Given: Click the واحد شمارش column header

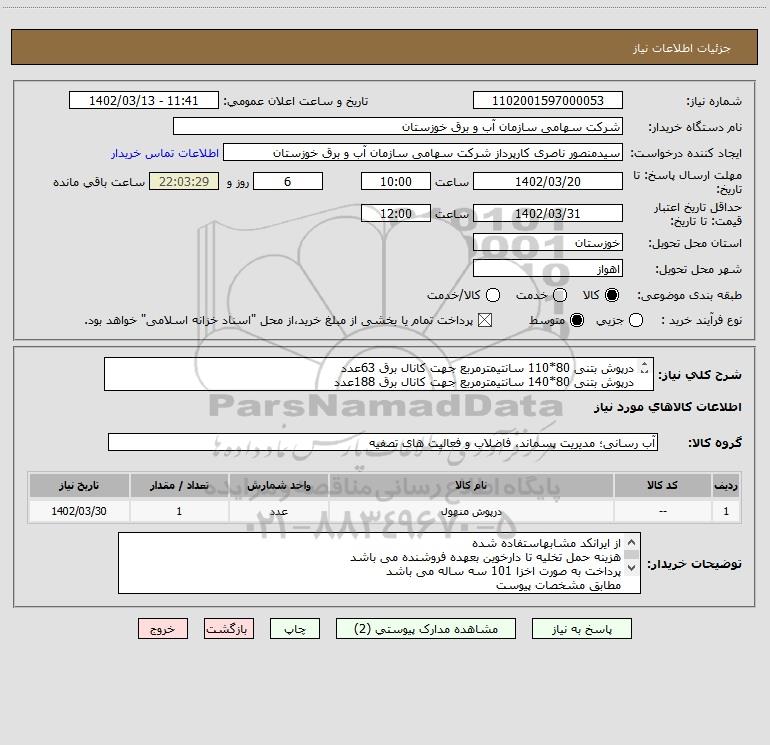Looking at the screenshot, I should (278, 485).
